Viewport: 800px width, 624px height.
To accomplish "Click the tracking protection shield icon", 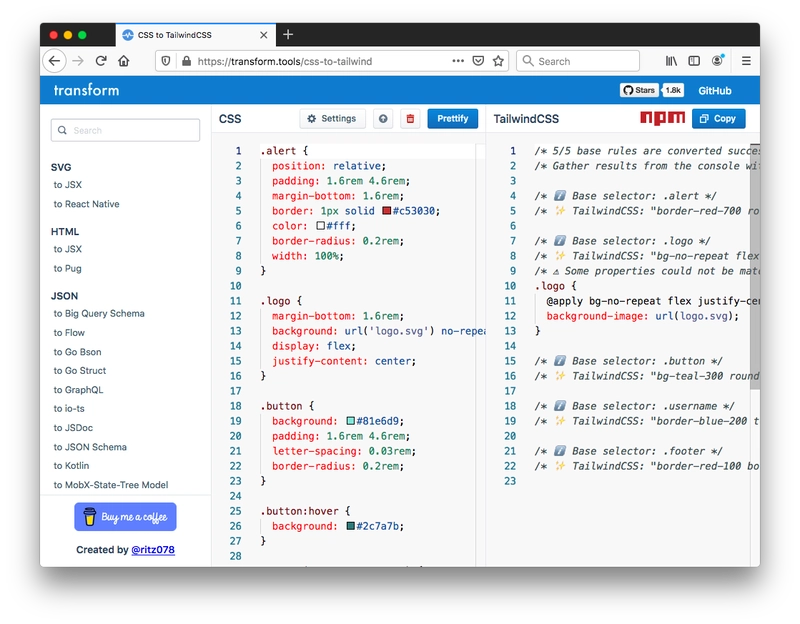I will pyautogui.click(x=166, y=61).
